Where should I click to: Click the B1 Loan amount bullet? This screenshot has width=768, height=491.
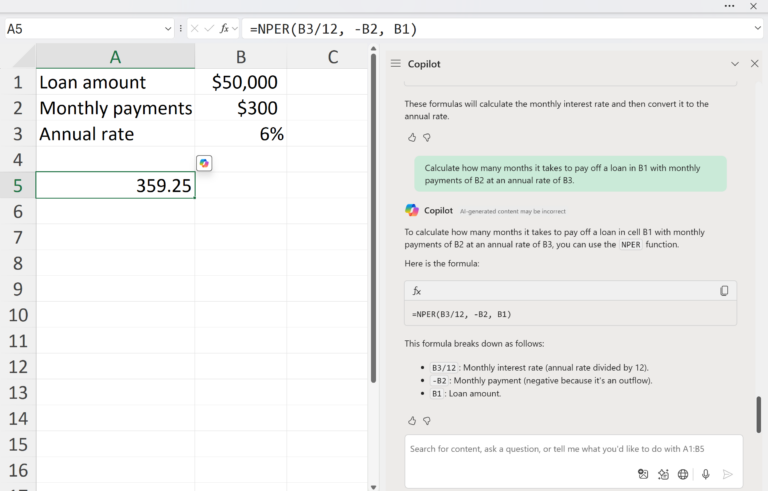coord(465,393)
